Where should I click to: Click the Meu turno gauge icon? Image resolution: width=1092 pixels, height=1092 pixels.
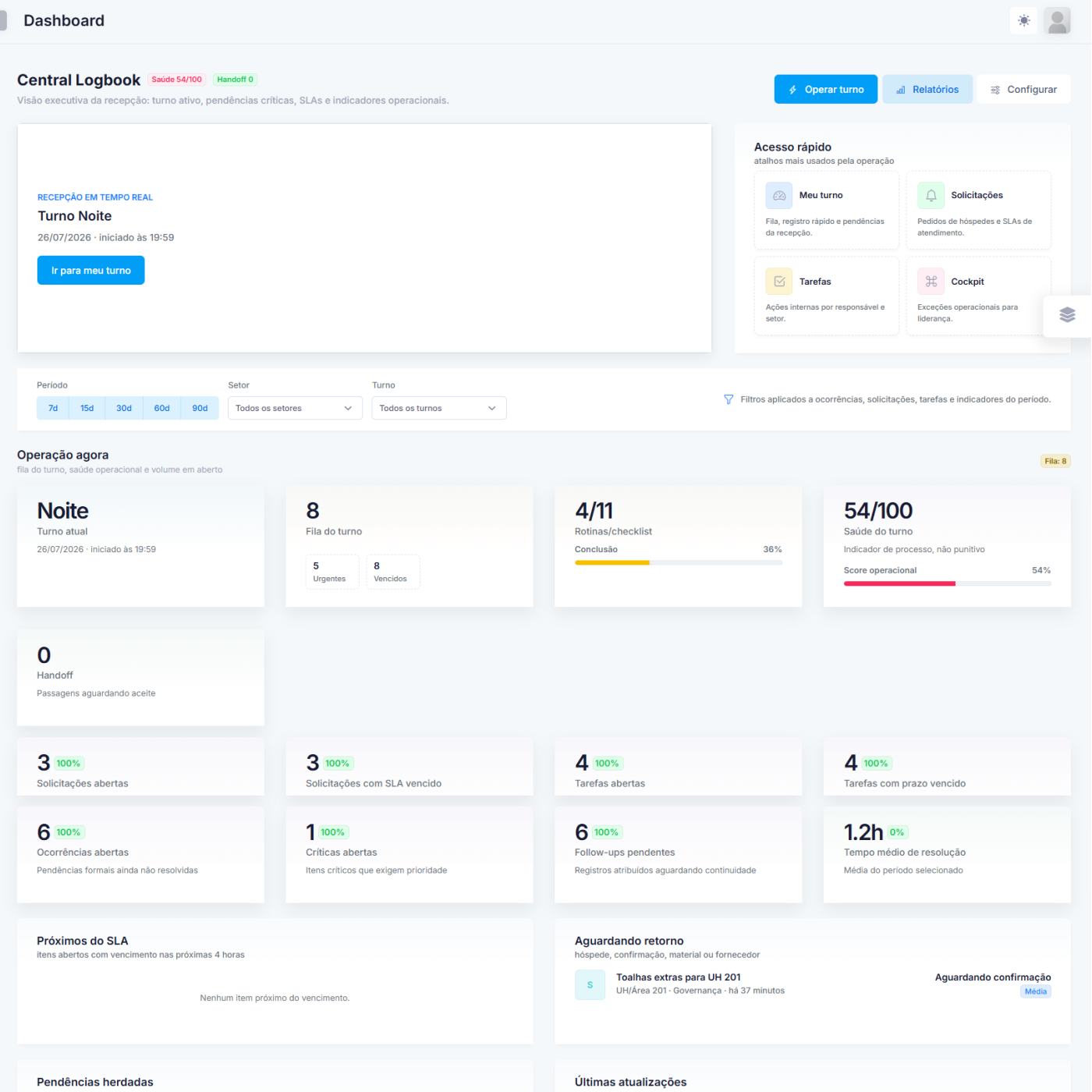point(779,196)
